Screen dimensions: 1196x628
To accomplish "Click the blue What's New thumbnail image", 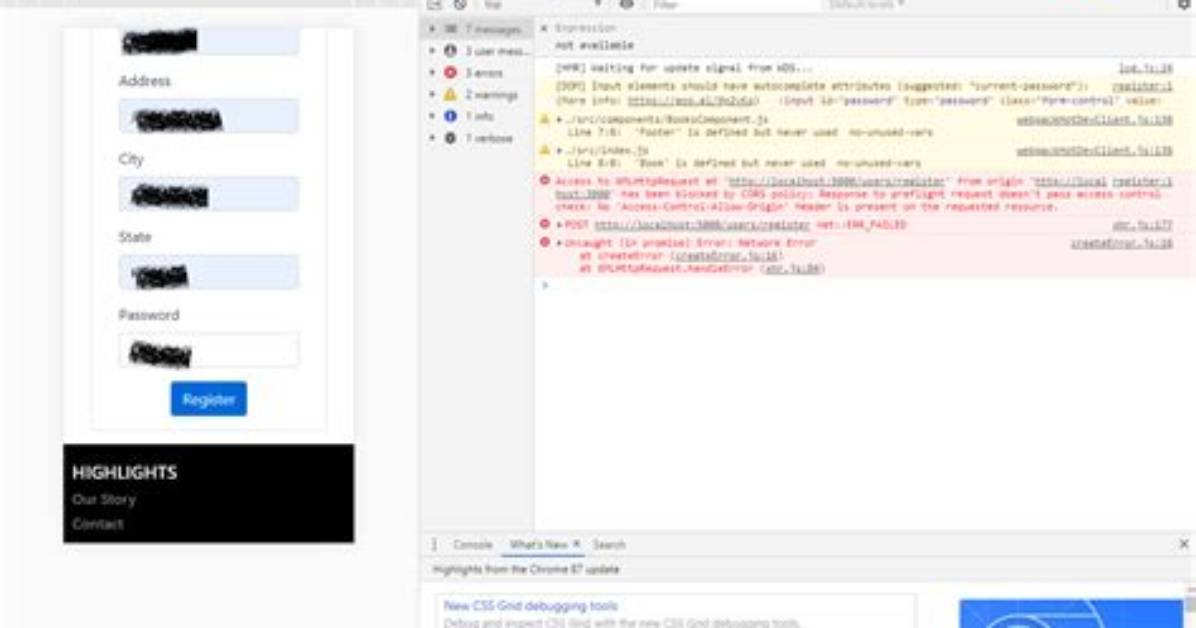I will pos(1071,614).
